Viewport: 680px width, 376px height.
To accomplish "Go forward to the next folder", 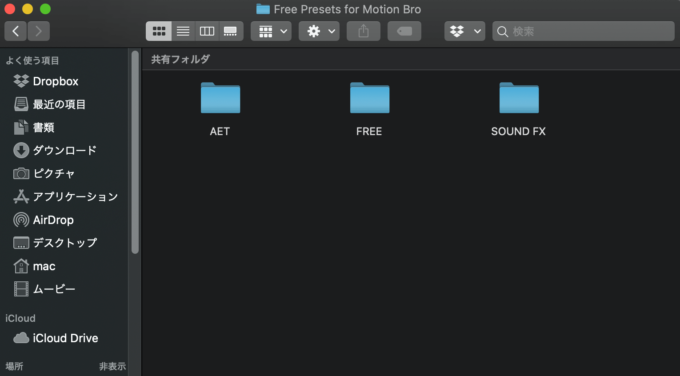I will (39, 31).
